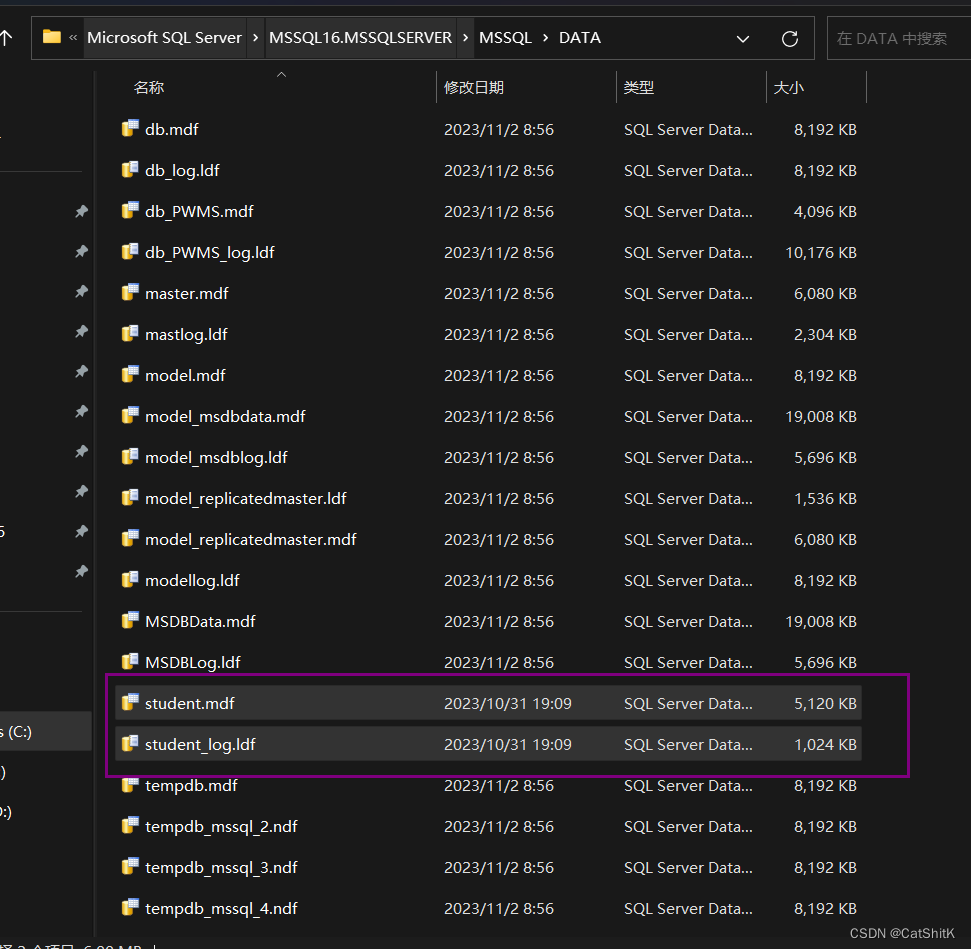The image size is (971, 949).
Task: Select the tempdb.mdf file name
Action: click(191, 785)
